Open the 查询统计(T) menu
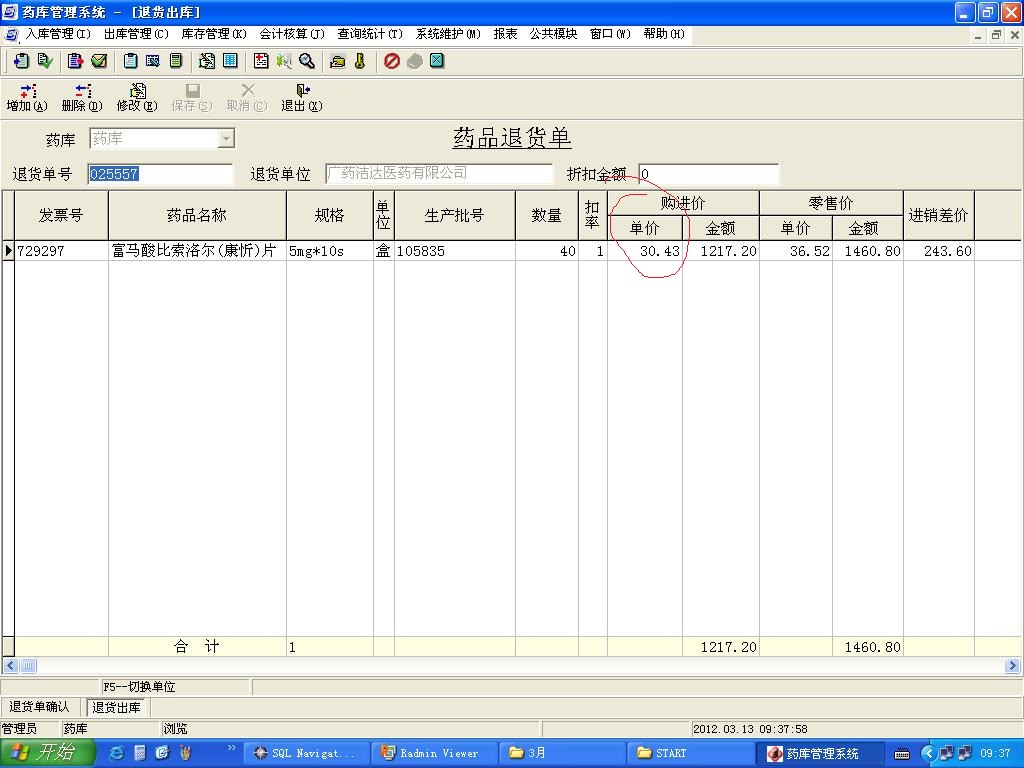Viewport: 1024px width, 768px height. 370,34
